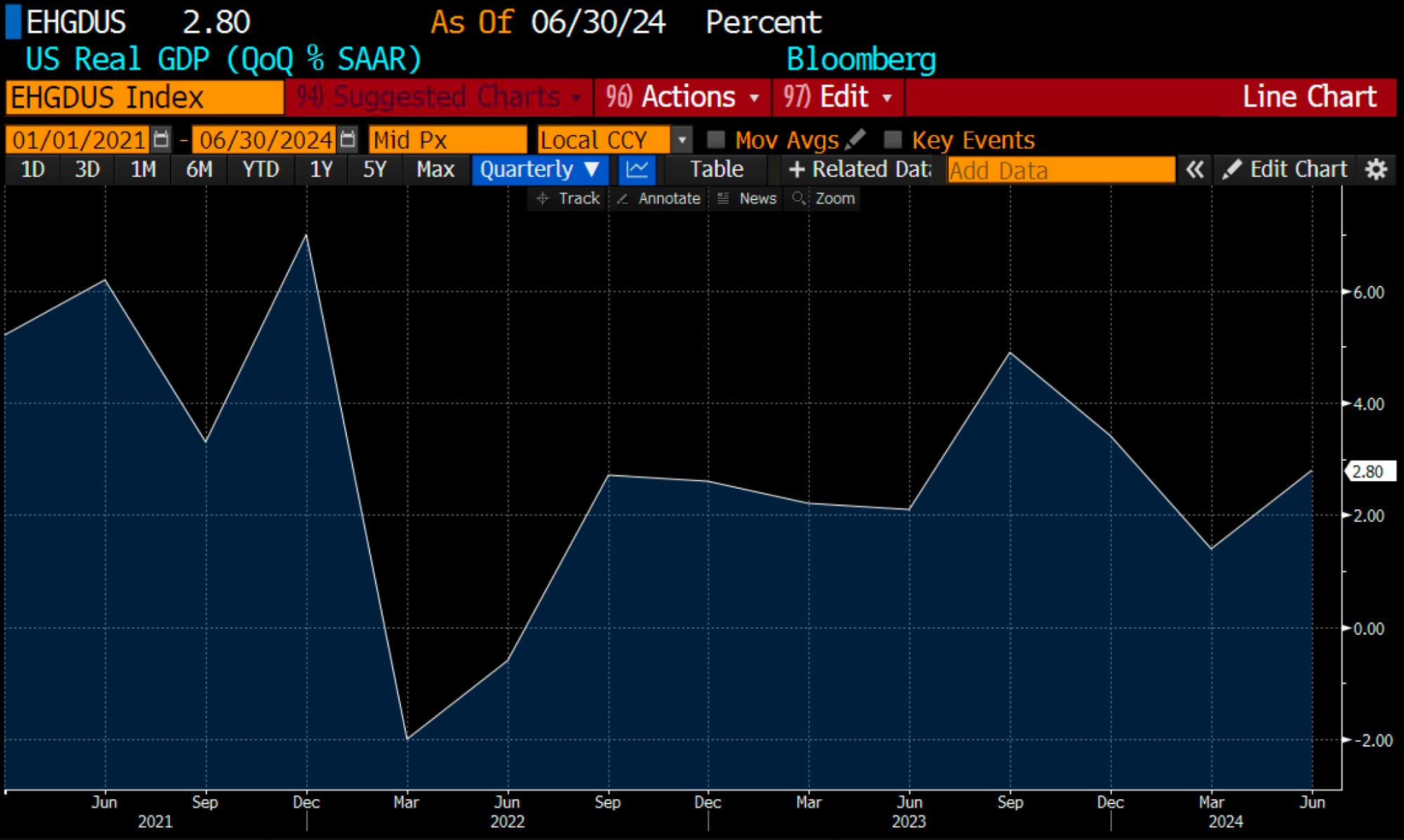
Task: Open the start date calendar picker icon
Action: (x=161, y=139)
